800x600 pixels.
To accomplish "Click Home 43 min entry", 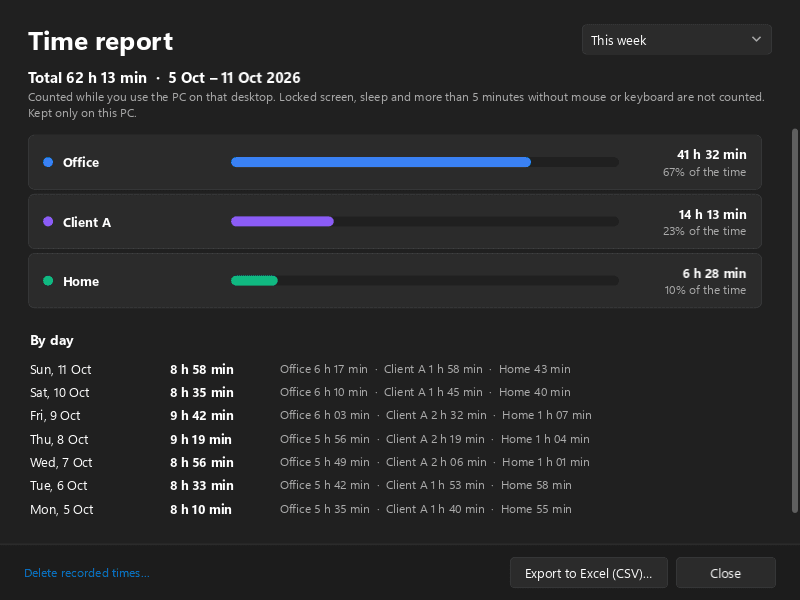I will [x=535, y=369].
